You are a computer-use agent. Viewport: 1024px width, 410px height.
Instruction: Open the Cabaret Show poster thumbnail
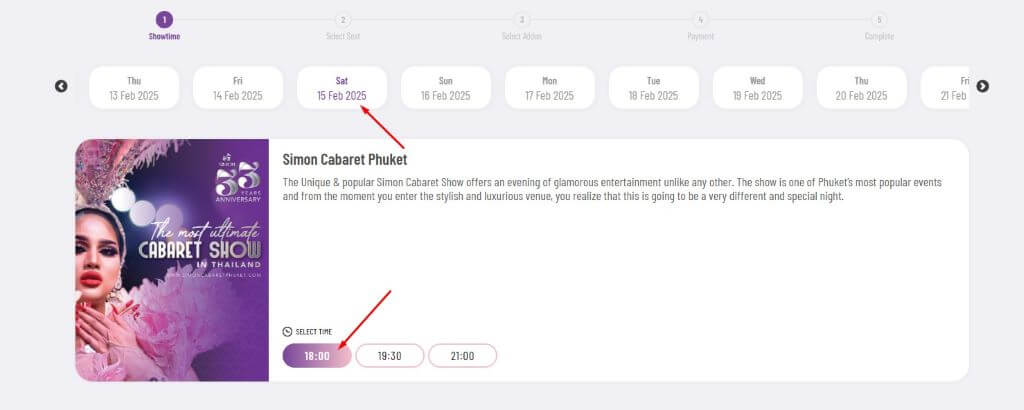coord(172,260)
